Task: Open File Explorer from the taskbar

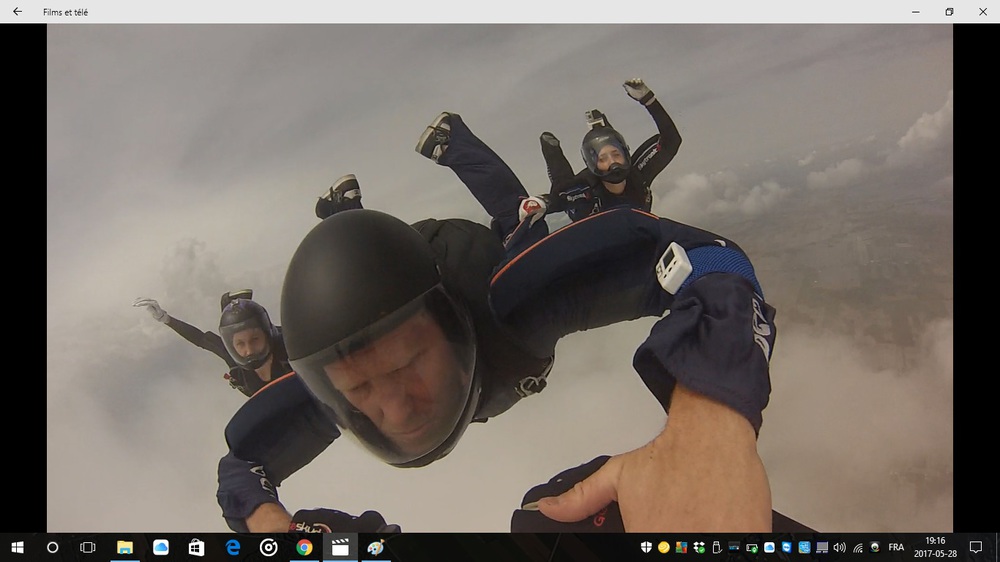Action: coord(125,547)
